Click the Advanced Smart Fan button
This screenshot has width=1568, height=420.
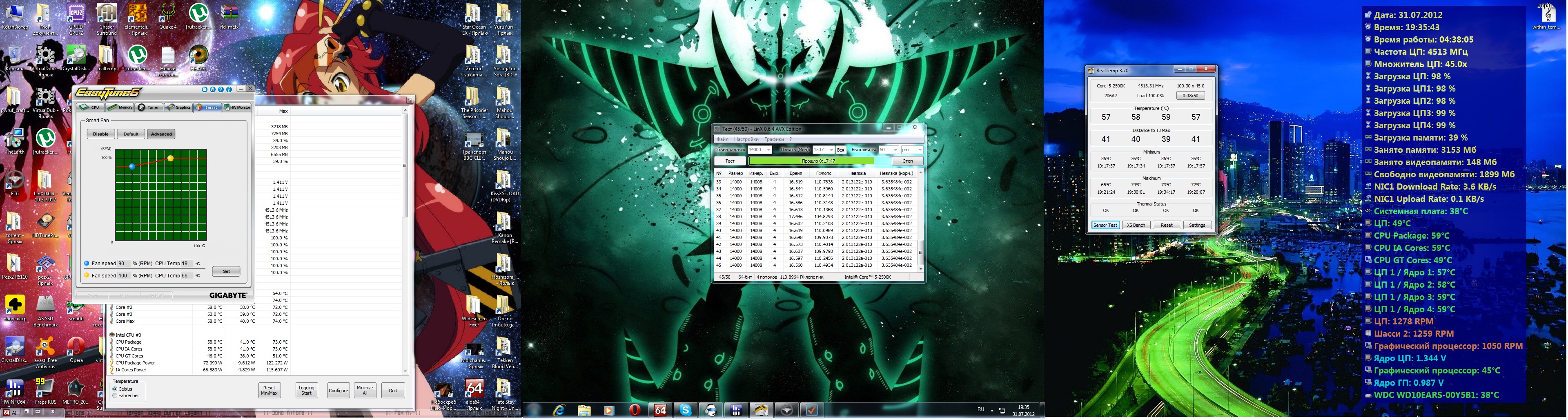161,134
